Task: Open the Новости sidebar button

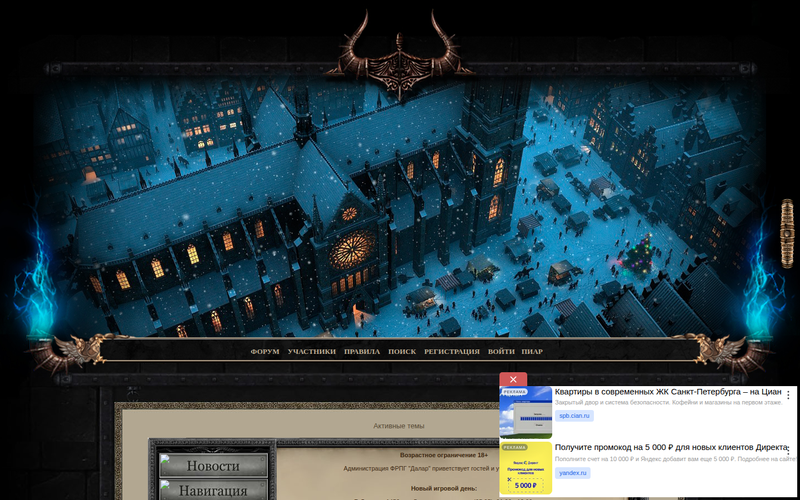Action: click(x=213, y=466)
